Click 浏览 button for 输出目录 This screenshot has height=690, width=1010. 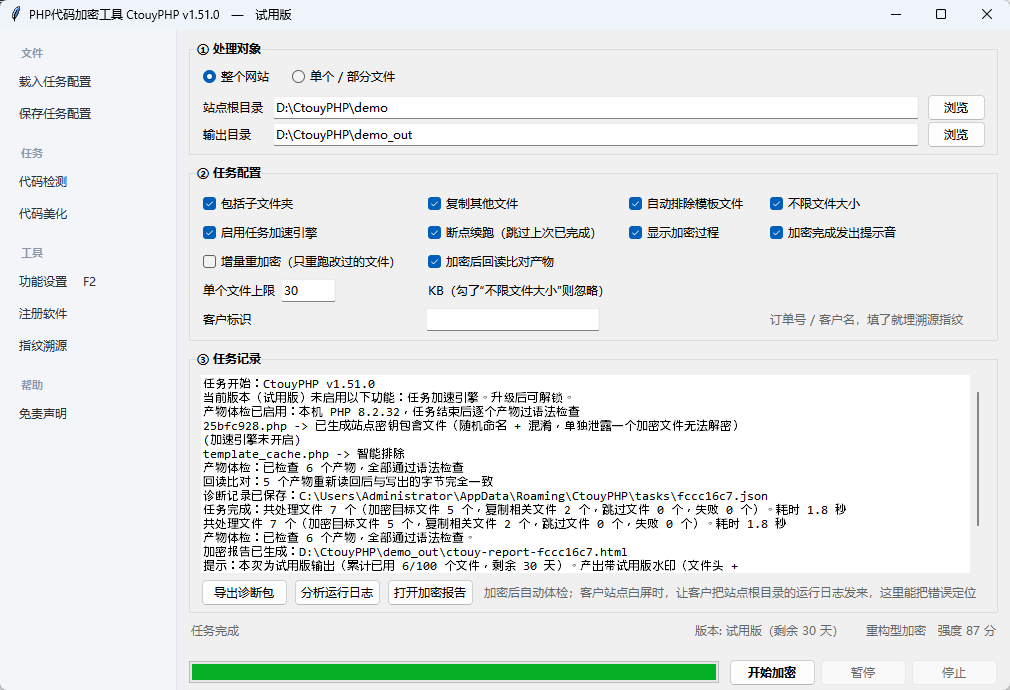click(x=956, y=135)
